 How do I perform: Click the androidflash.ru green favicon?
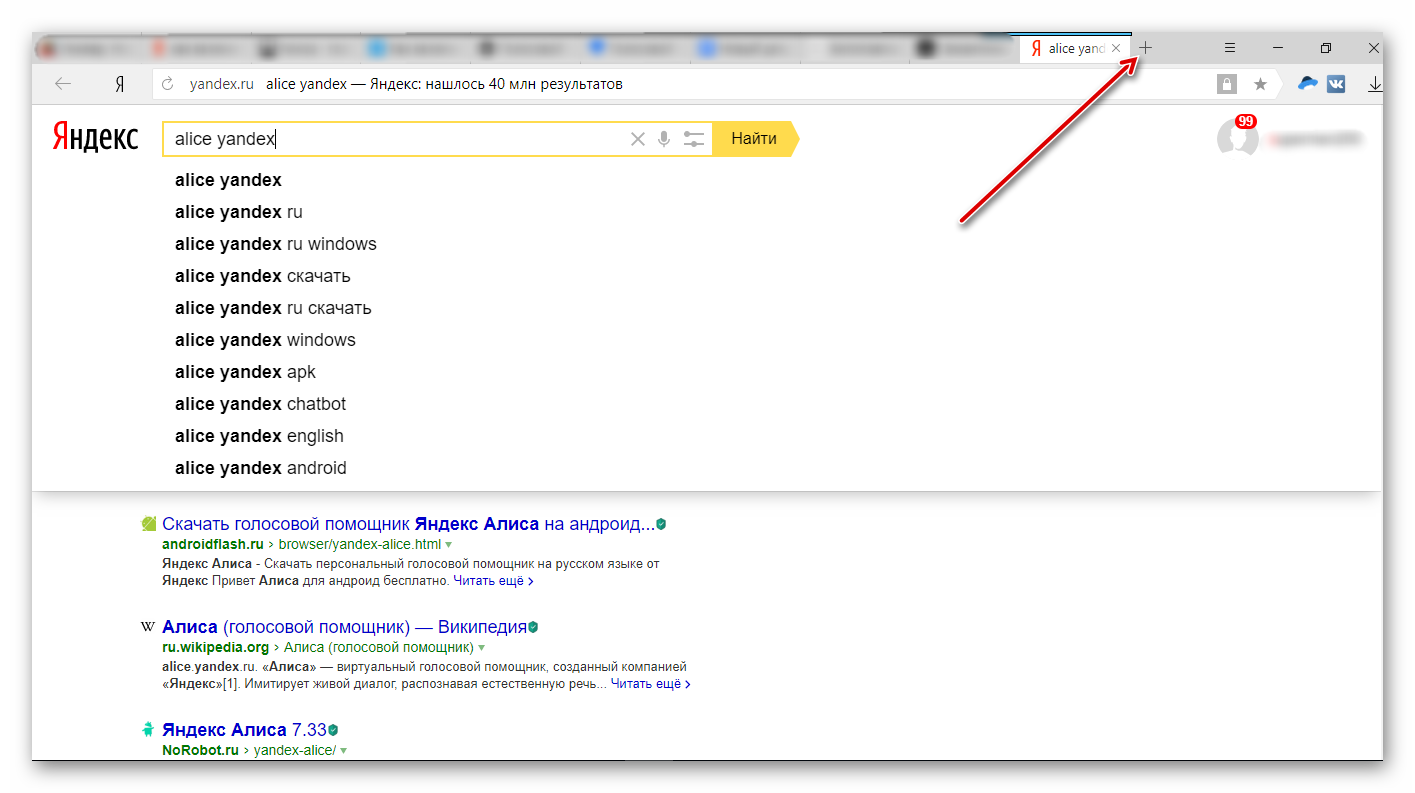[149, 523]
